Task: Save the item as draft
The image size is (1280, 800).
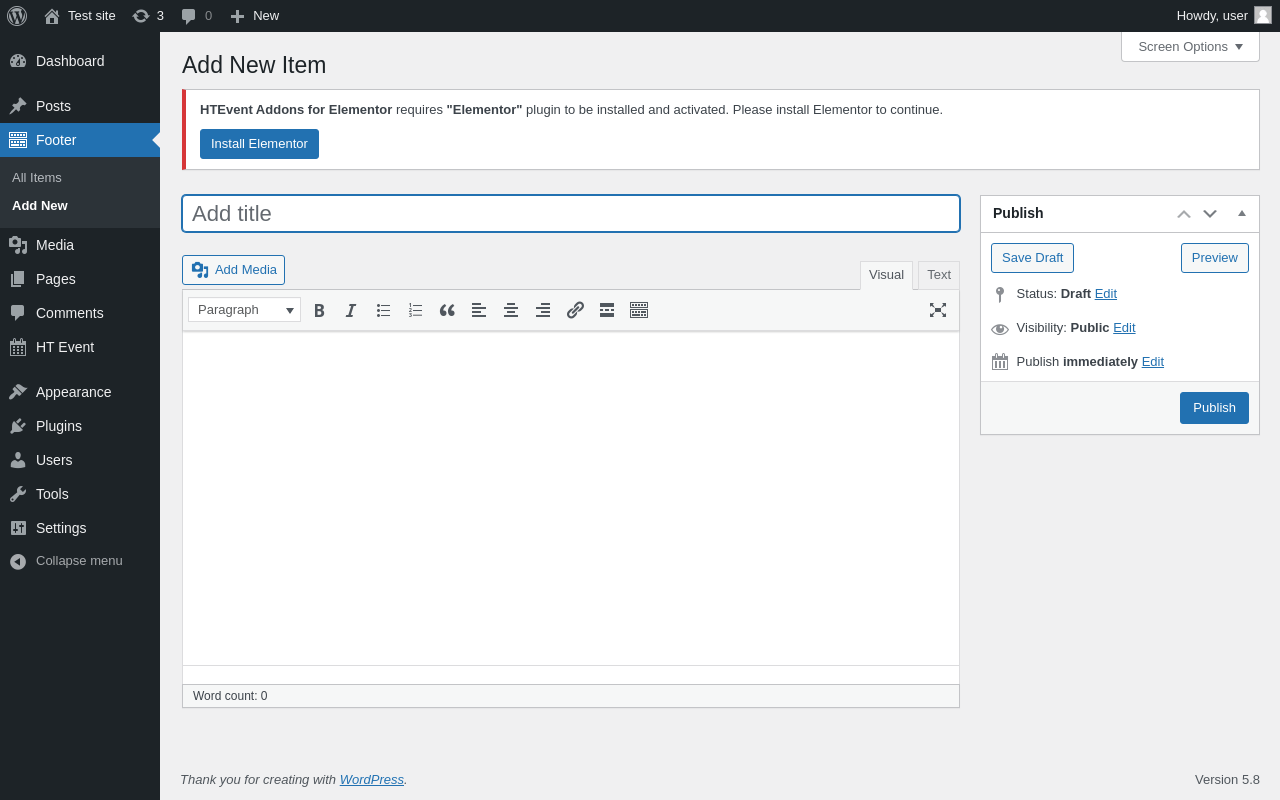Action: 1032,258
